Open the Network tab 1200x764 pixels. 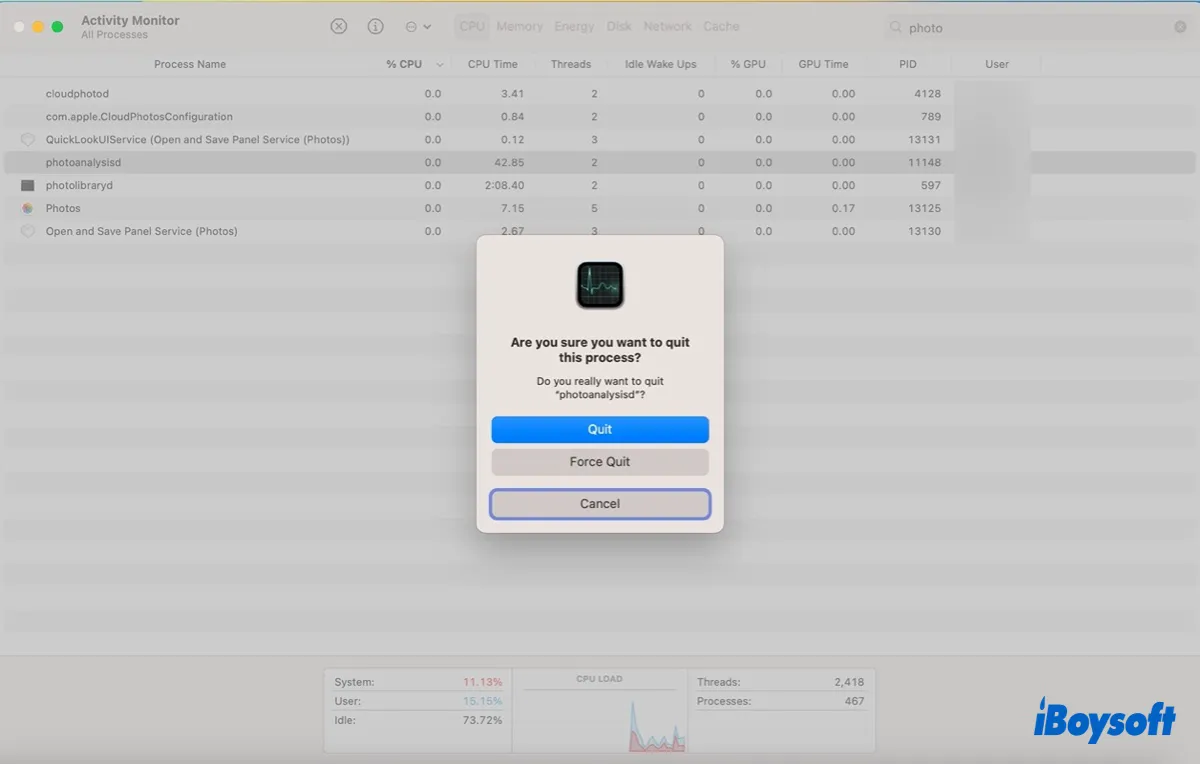tap(667, 27)
